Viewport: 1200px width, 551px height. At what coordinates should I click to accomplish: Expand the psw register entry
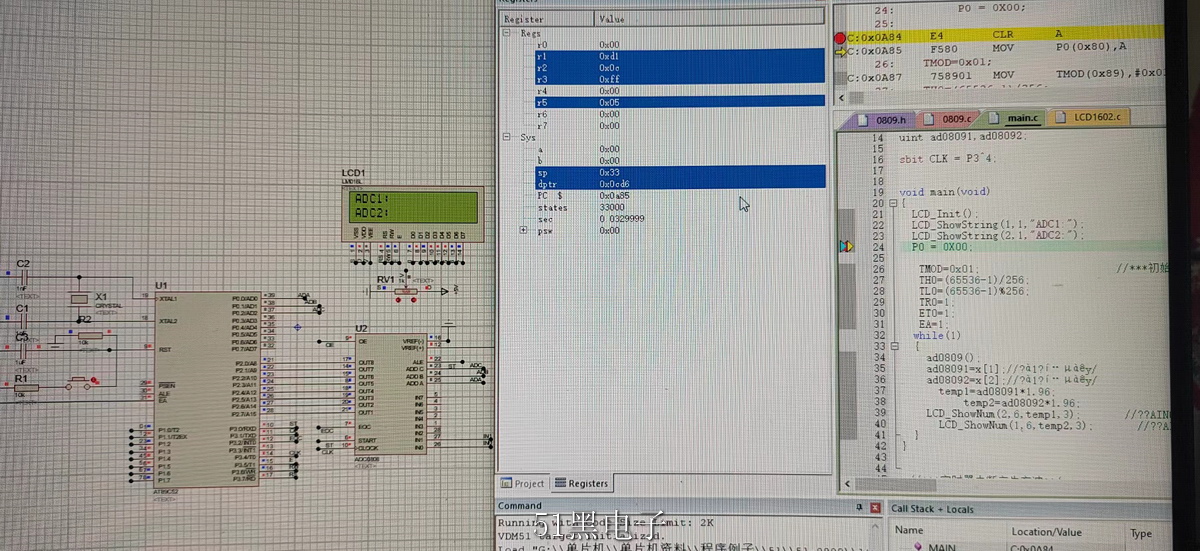click(524, 230)
